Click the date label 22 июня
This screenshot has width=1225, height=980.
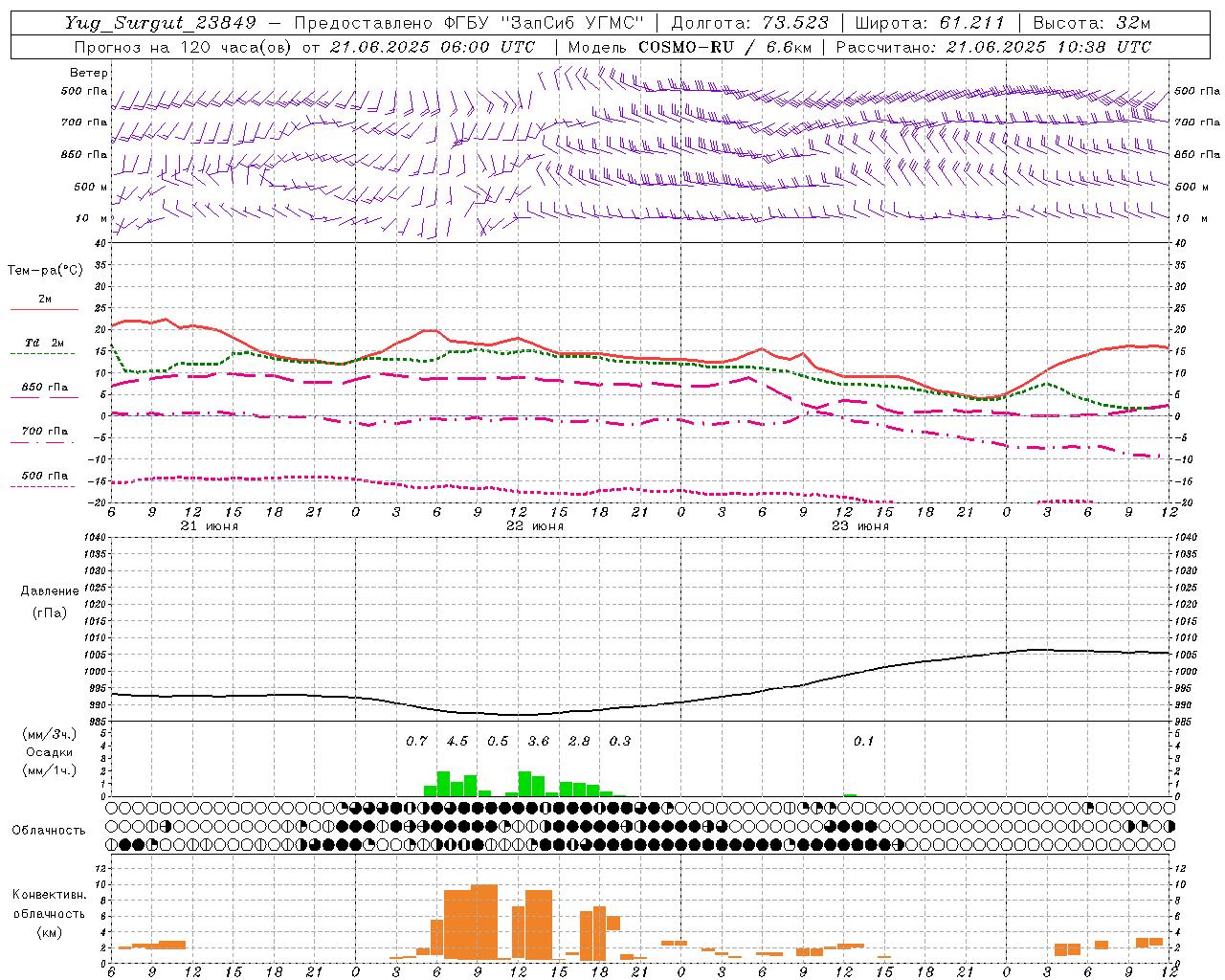(535, 526)
